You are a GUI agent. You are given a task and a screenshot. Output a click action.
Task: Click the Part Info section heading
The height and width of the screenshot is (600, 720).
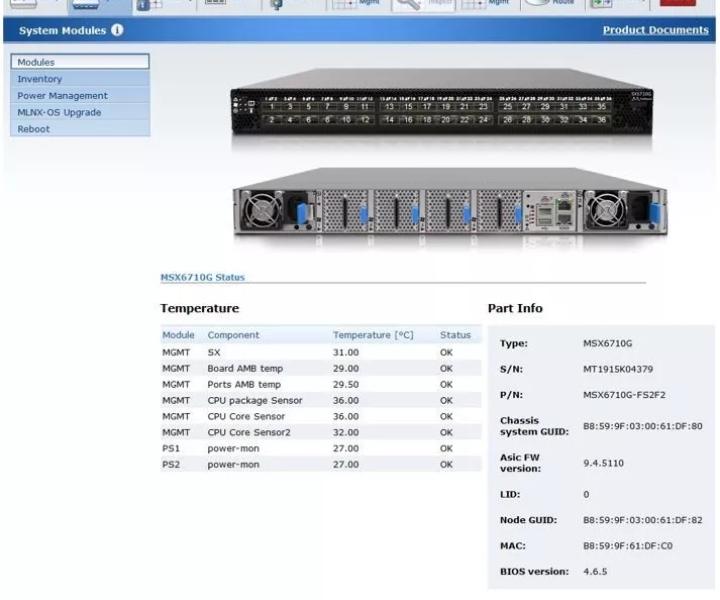pos(515,308)
